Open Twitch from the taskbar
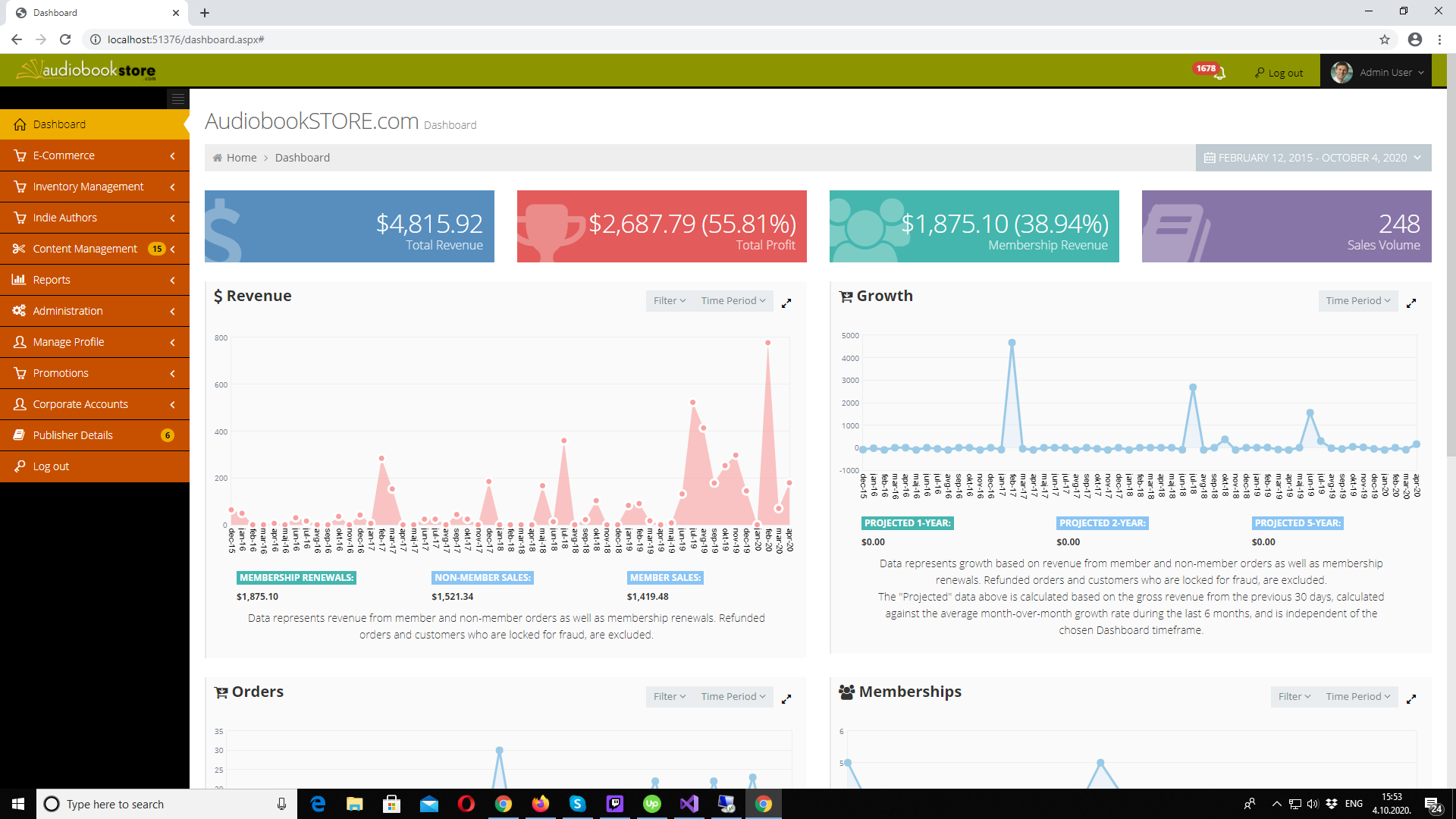This screenshot has width=1456, height=819. (615, 804)
